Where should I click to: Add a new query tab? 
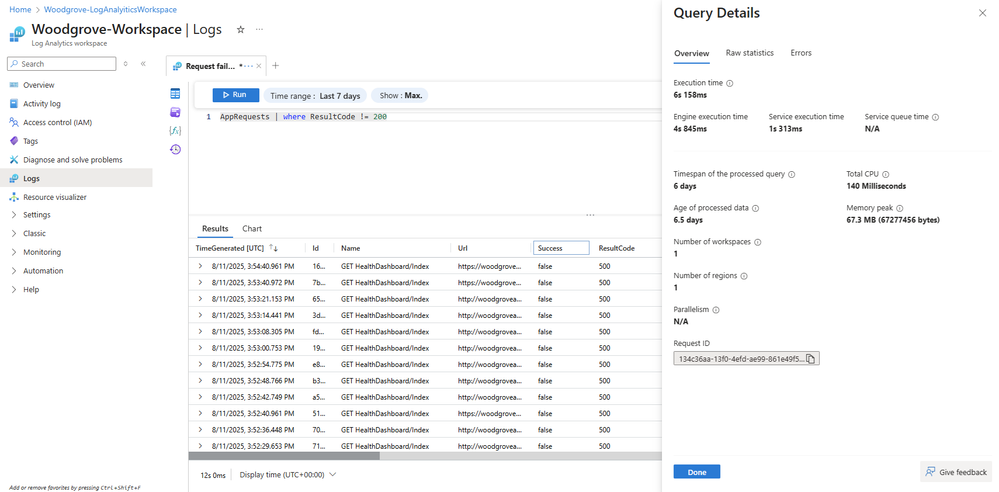pos(276,66)
